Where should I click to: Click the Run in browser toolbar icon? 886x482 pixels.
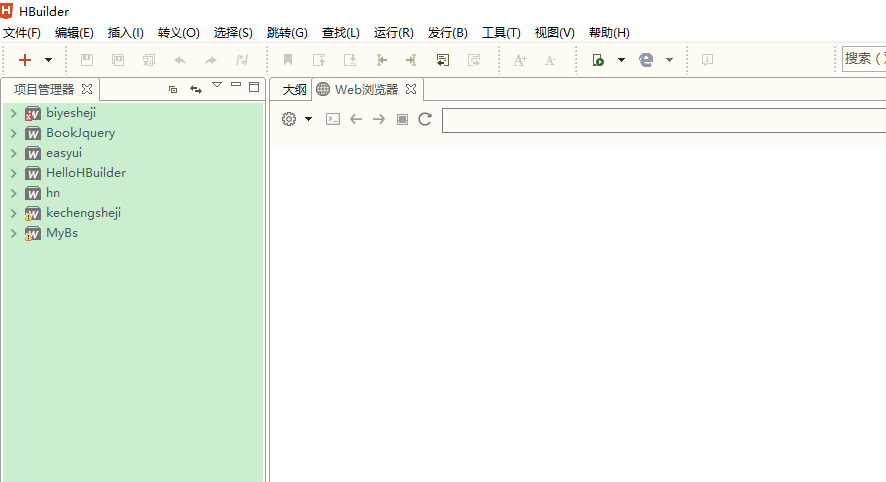pos(646,60)
